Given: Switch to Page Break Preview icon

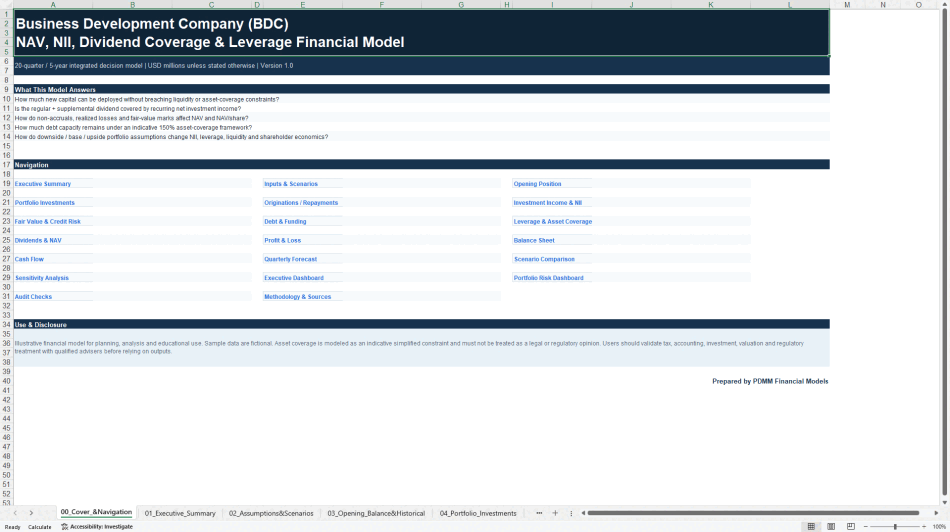Looking at the screenshot, I should click(x=851, y=527).
